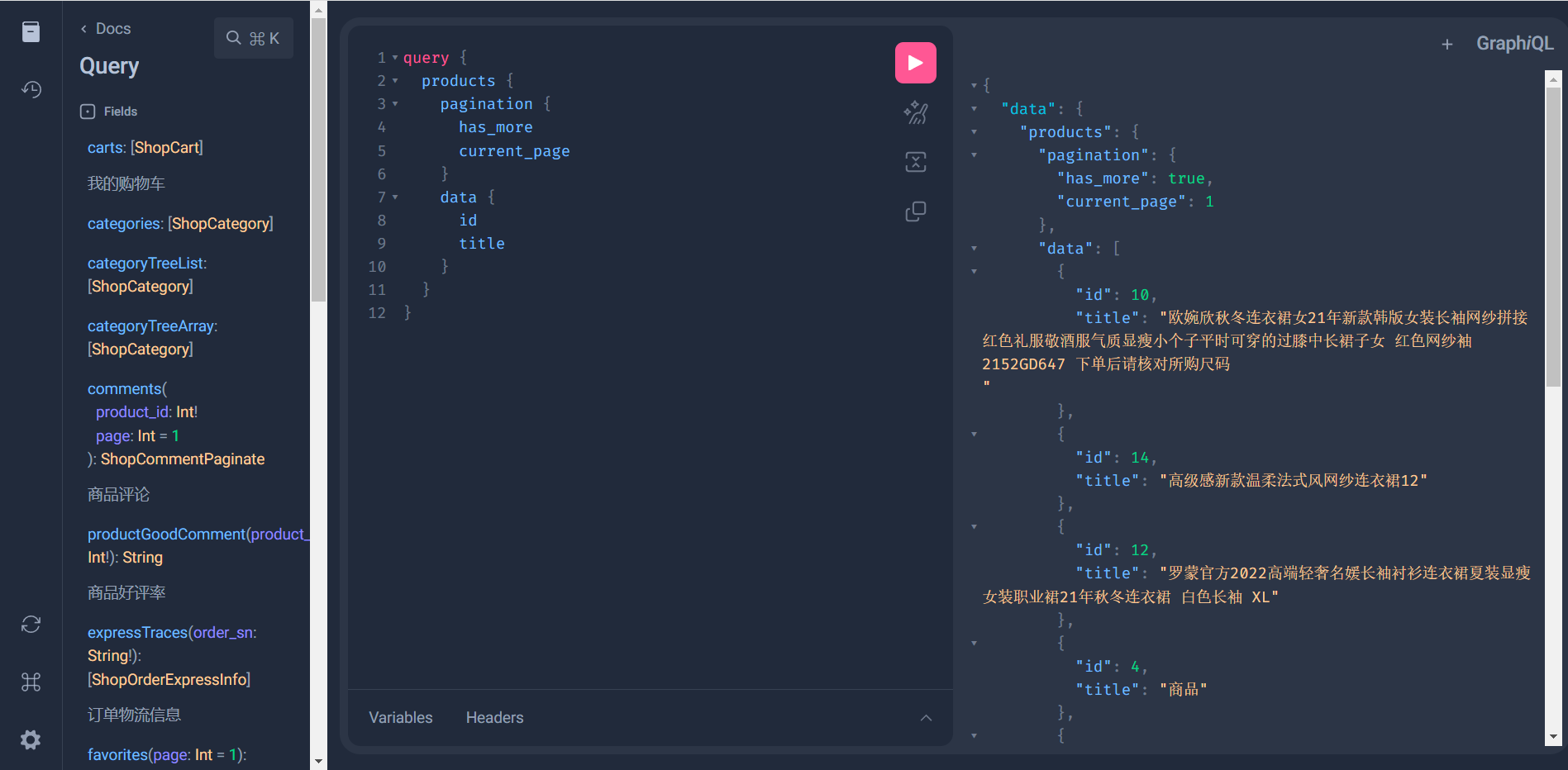Open the categoryTreeList field
Screen dimensions: 1568x770
pyautogui.click(x=145, y=264)
